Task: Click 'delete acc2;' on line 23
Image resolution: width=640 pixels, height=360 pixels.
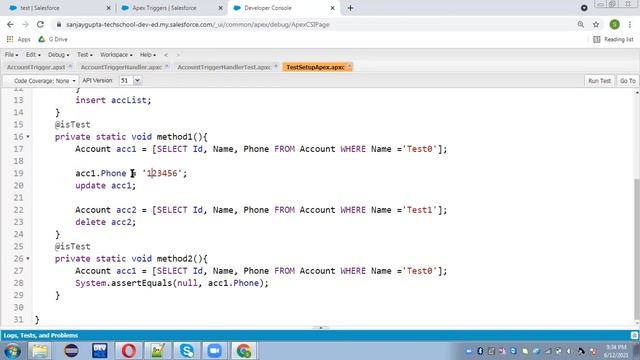Action: click(x=105, y=222)
